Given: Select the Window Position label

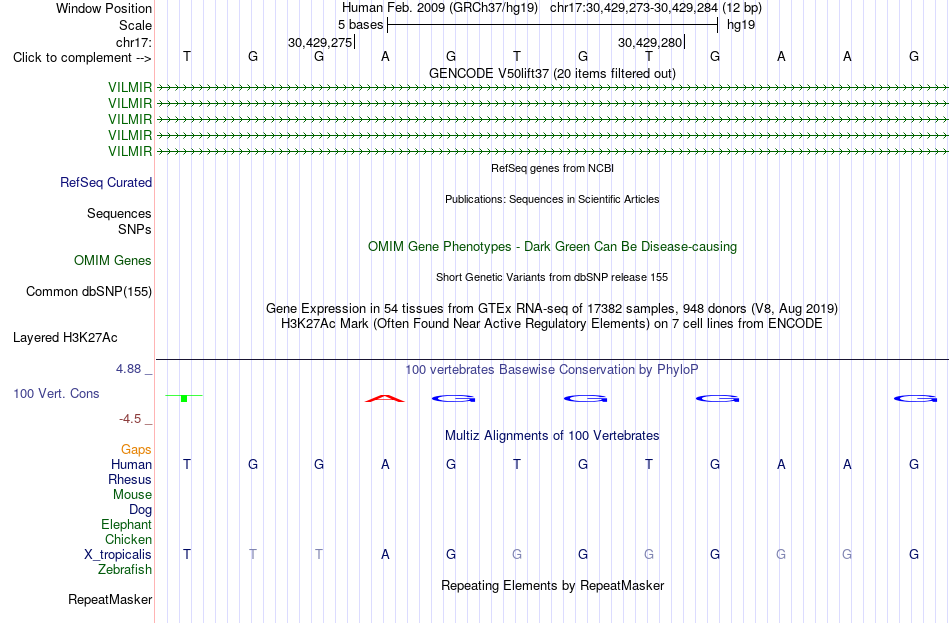Looking at the screenshot, I should [x=104, y=8].
